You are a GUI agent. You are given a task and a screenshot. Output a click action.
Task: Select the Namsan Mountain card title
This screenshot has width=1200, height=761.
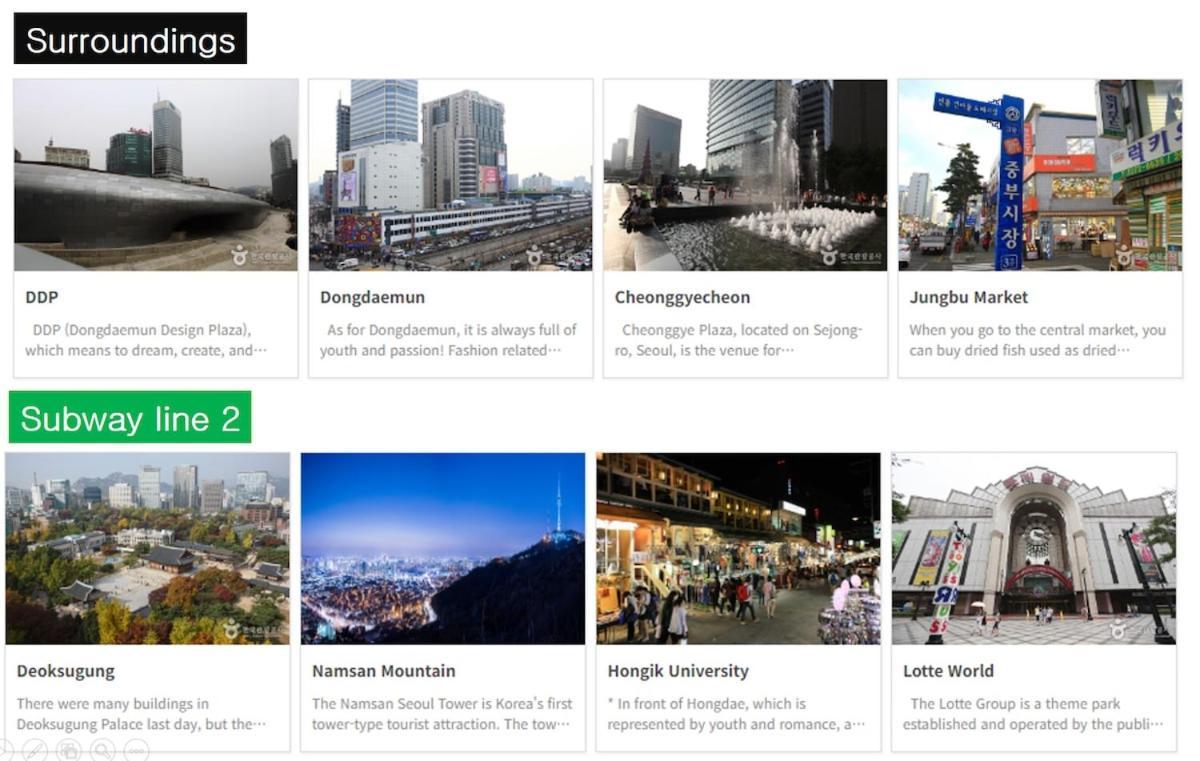point(384,671)
